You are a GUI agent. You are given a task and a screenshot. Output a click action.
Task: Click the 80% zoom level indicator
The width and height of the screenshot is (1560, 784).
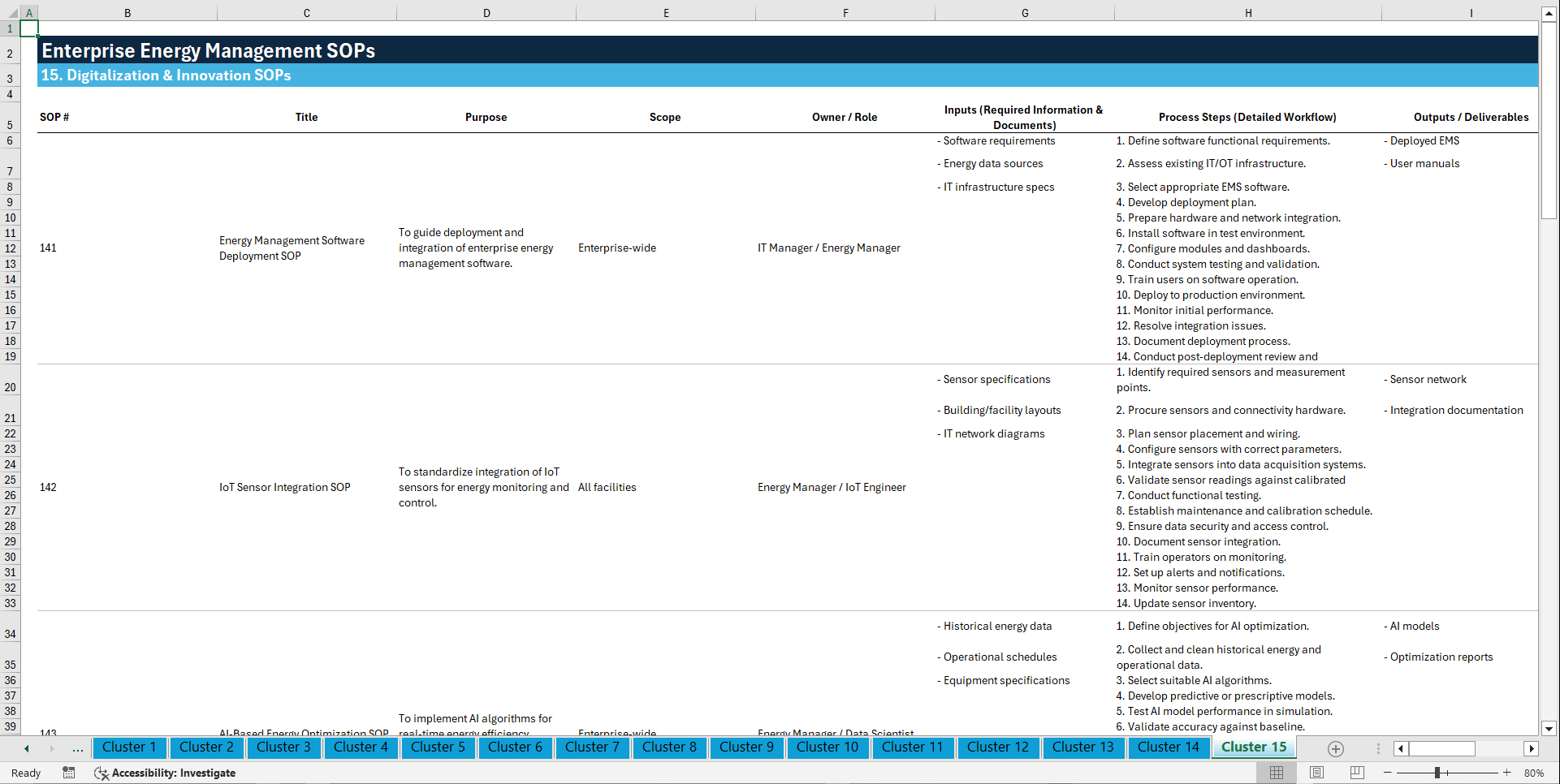pos(1535,773)
